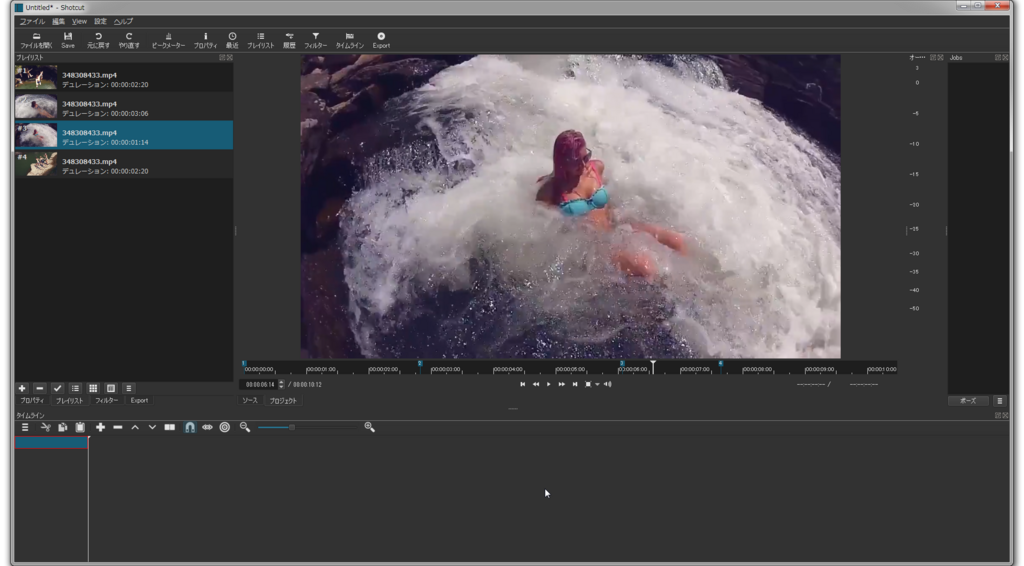Click the timeline zoom out magnifier
1024x566 pixels.
tap(245, 427)
